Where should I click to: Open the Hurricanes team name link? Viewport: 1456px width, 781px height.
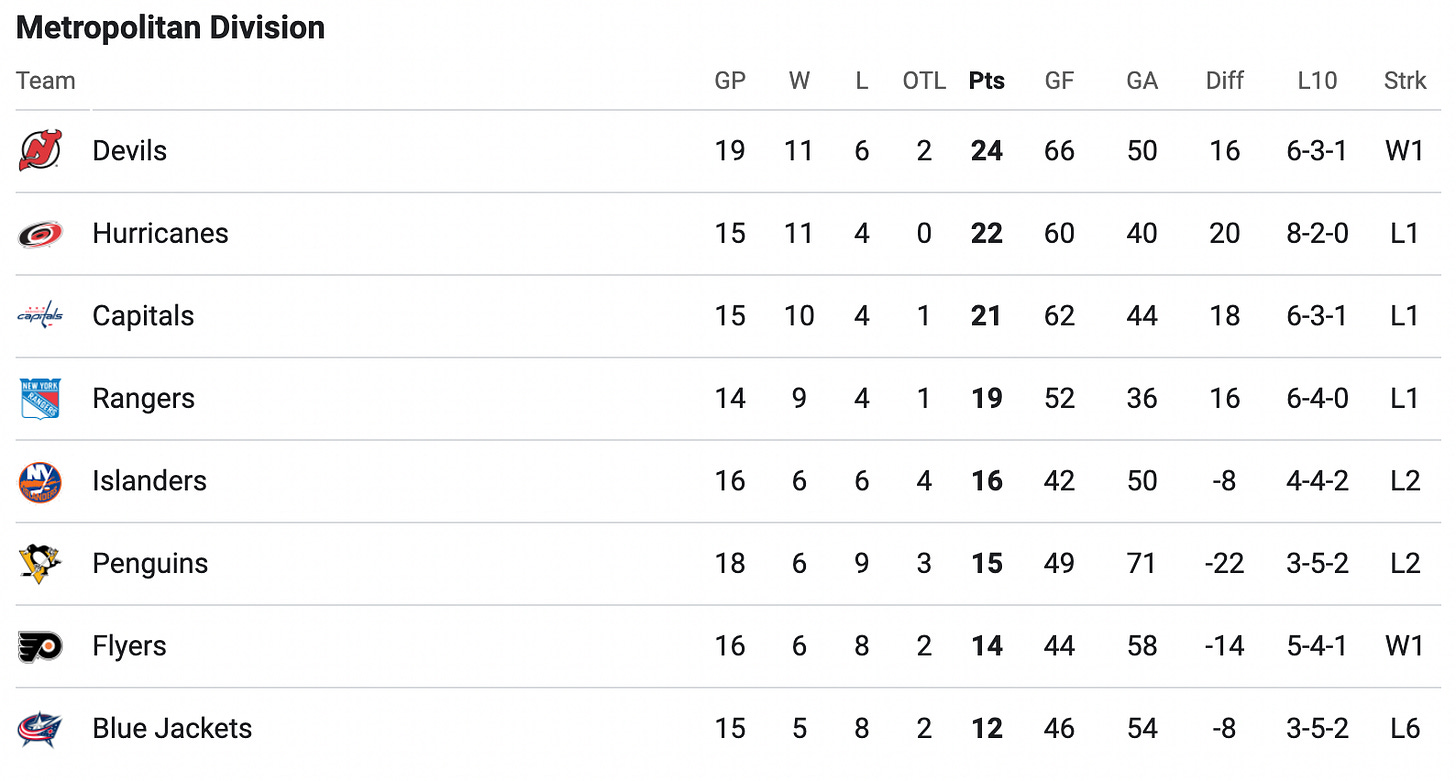click(160, 234)
